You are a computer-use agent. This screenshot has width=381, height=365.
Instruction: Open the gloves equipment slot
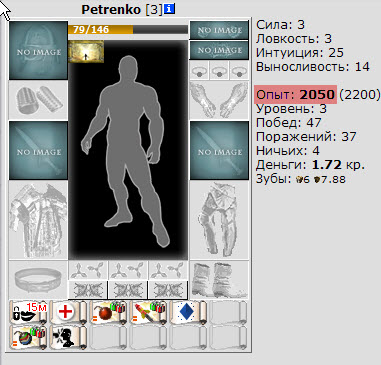pyautogui.click(x=219, y=100)
